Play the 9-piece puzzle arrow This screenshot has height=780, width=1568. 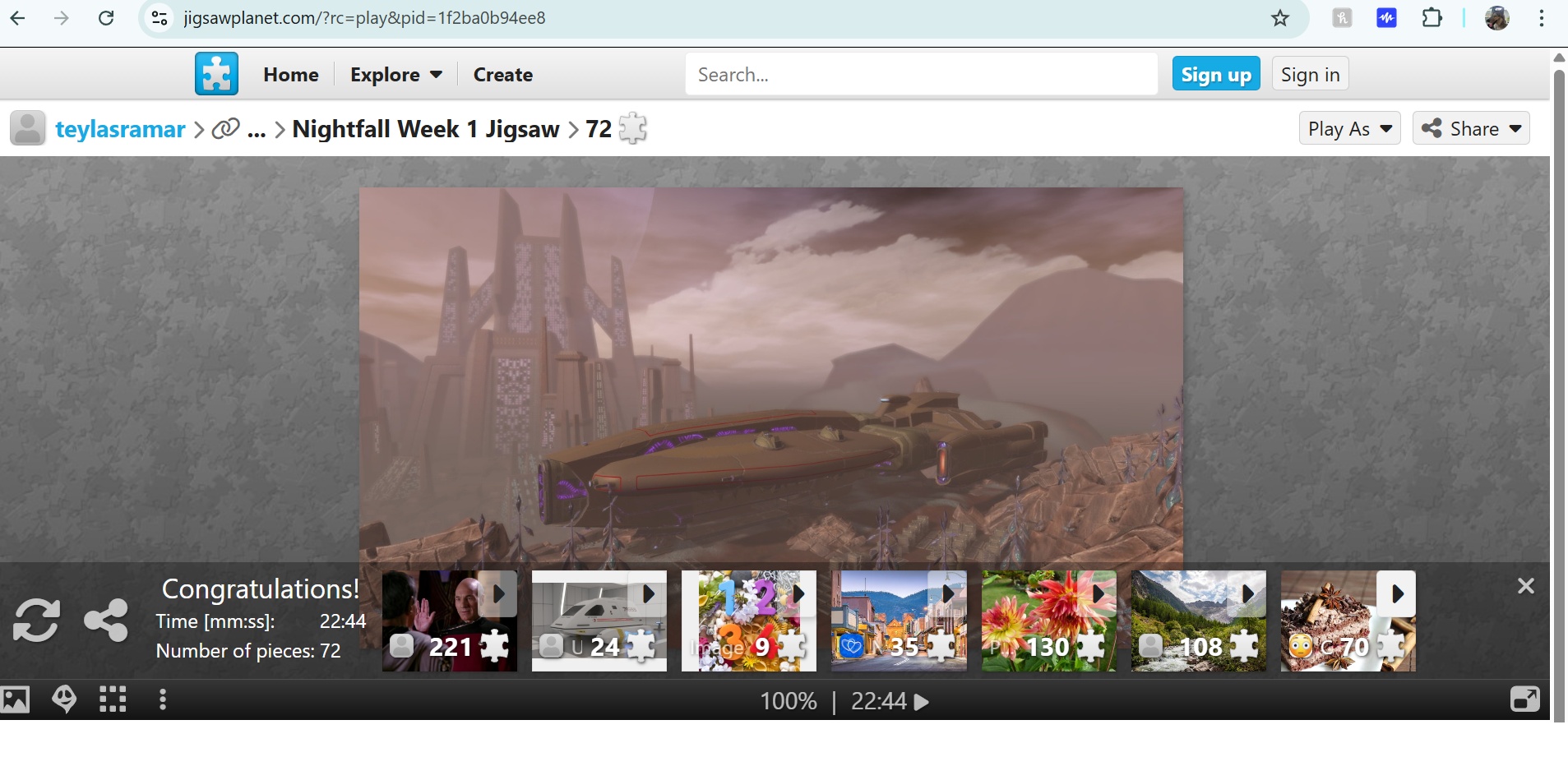tap(798, 594)
